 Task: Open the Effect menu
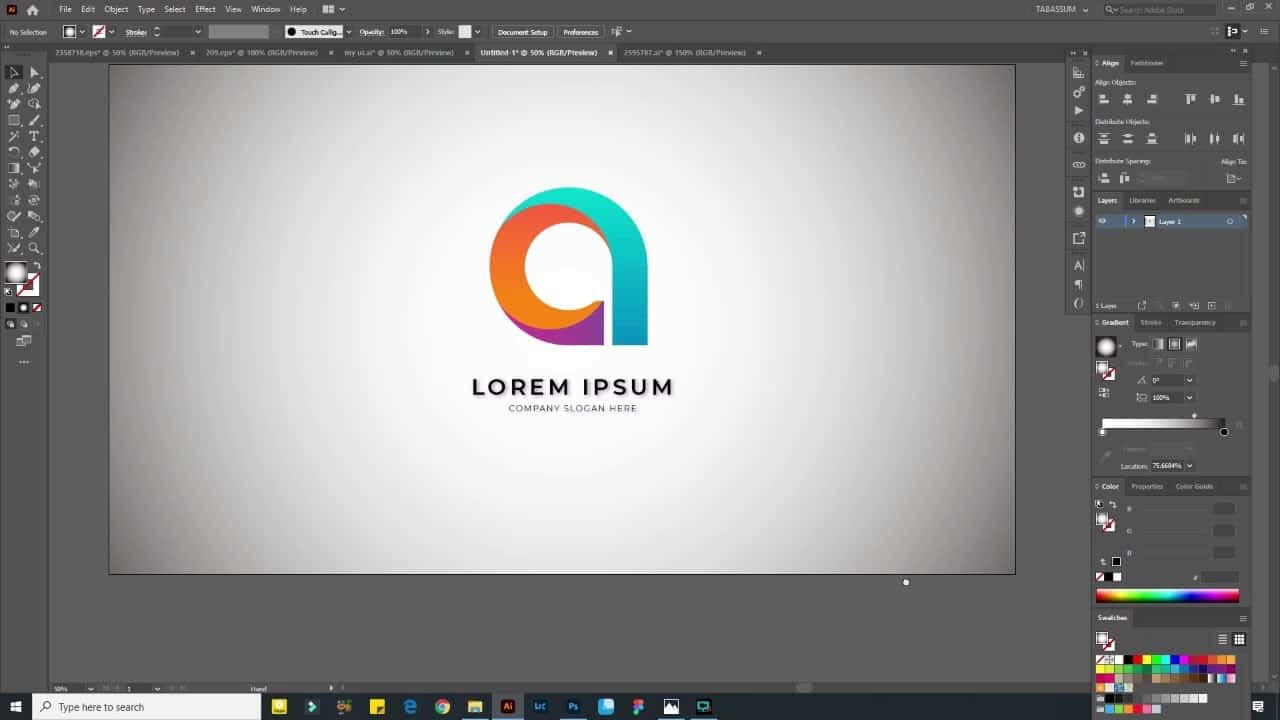pyautogui.click(x=205, y=9)
